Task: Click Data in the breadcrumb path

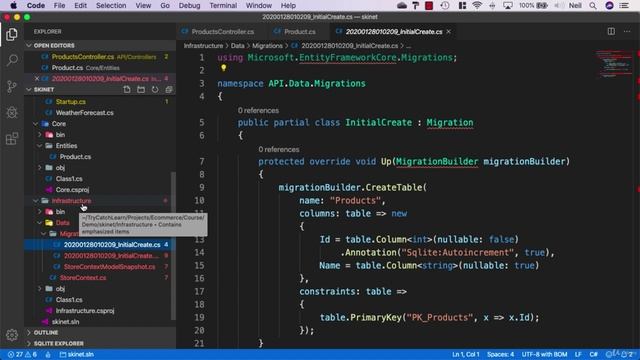Action: tap(238, 46)
